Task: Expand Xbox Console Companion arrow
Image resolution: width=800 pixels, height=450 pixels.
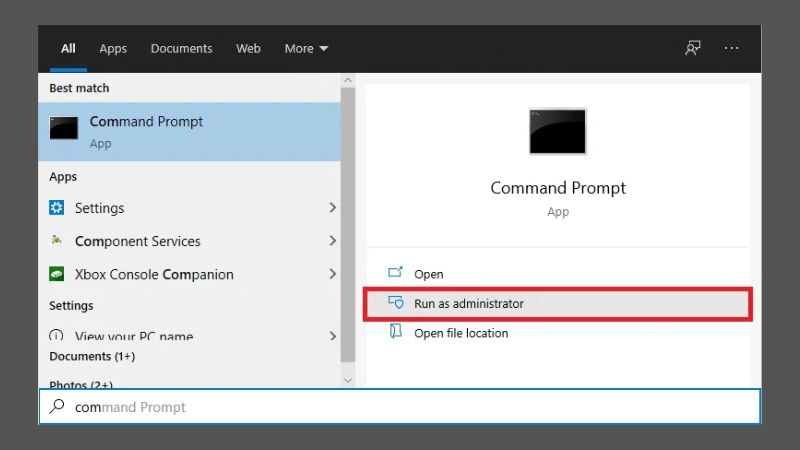Action: pyautogui.click(x=332, y=274)
